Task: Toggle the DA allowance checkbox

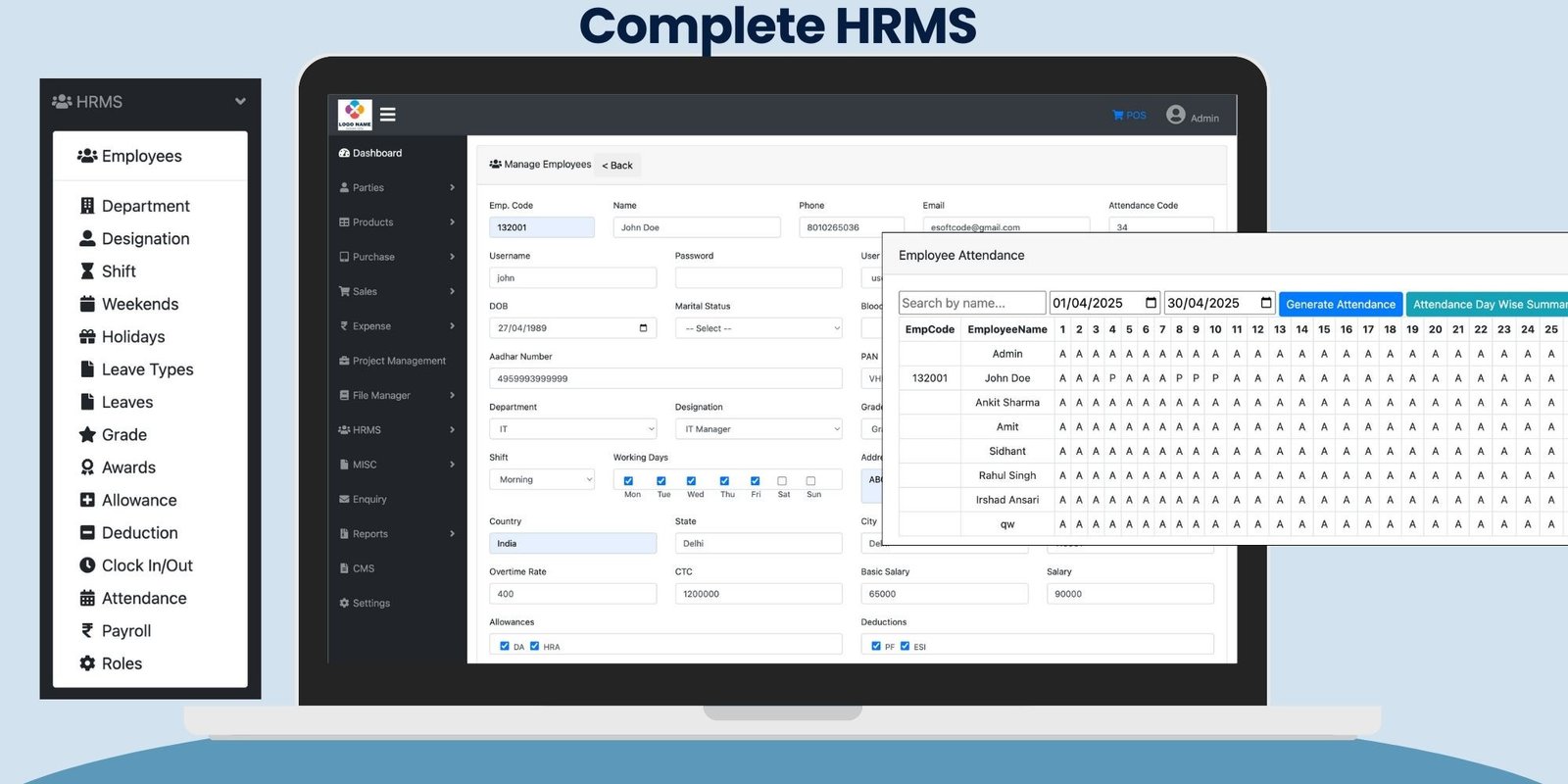Action: [x=505, y=646]
